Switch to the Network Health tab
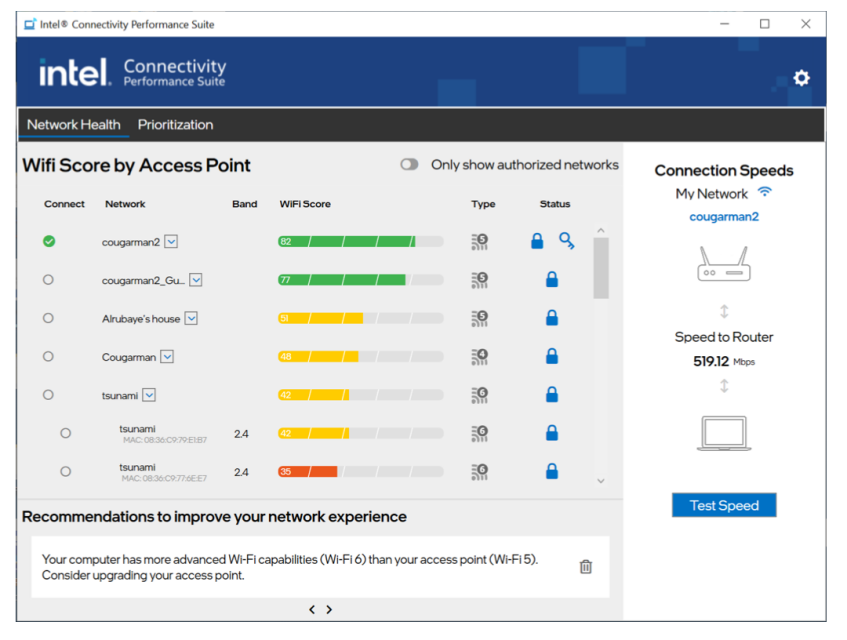This screenshot has width=847, height=640. 73,125
